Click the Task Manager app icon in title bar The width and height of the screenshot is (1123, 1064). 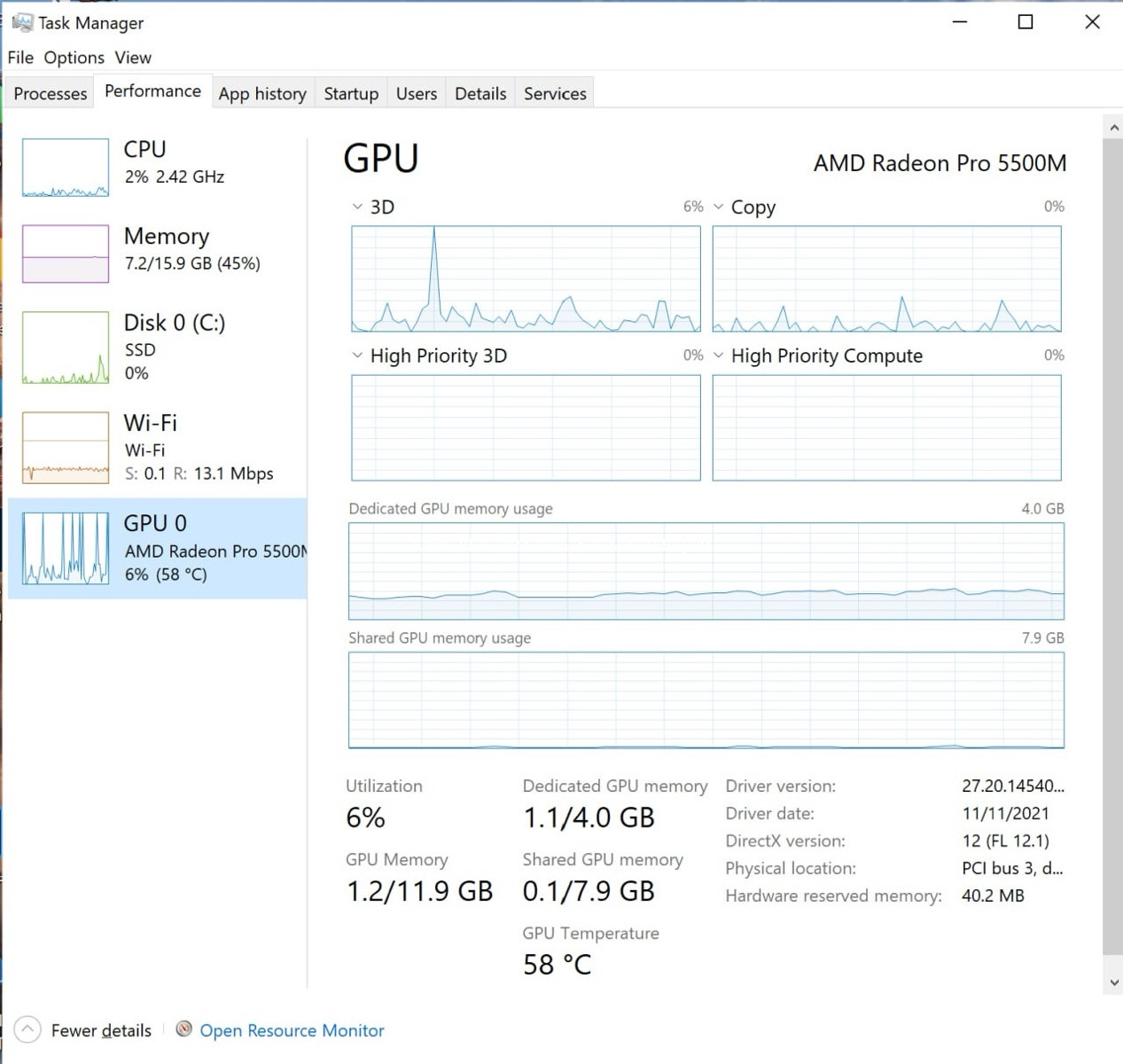coord(22,22)
